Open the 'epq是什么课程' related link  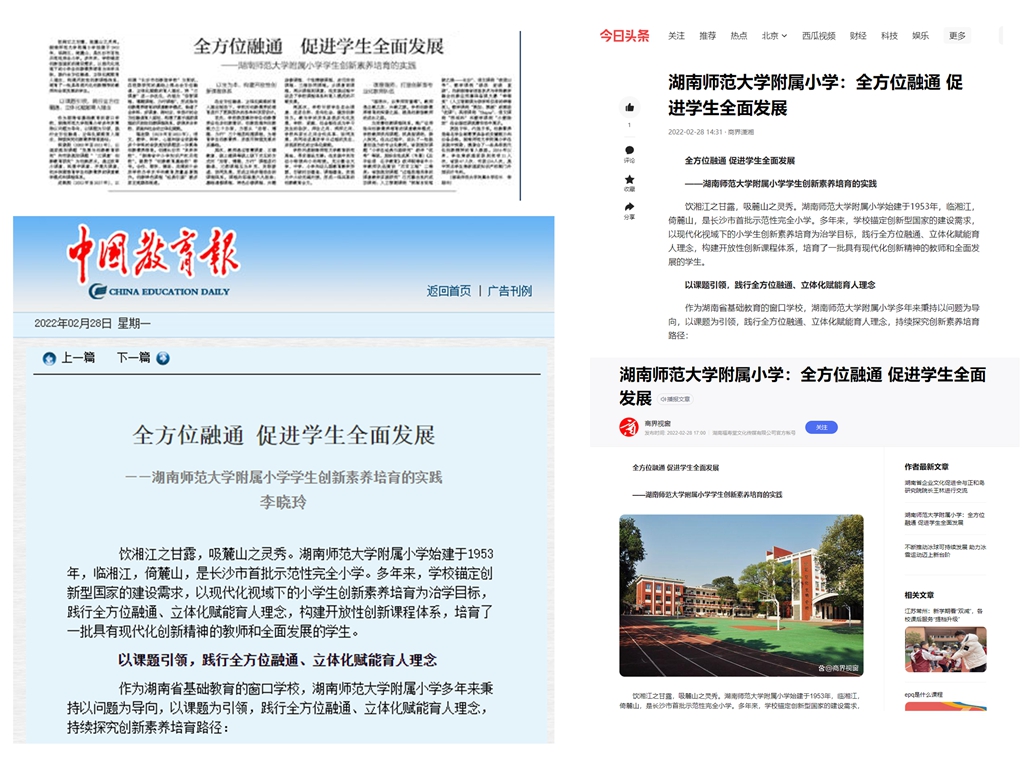click(x=923, y=695)
